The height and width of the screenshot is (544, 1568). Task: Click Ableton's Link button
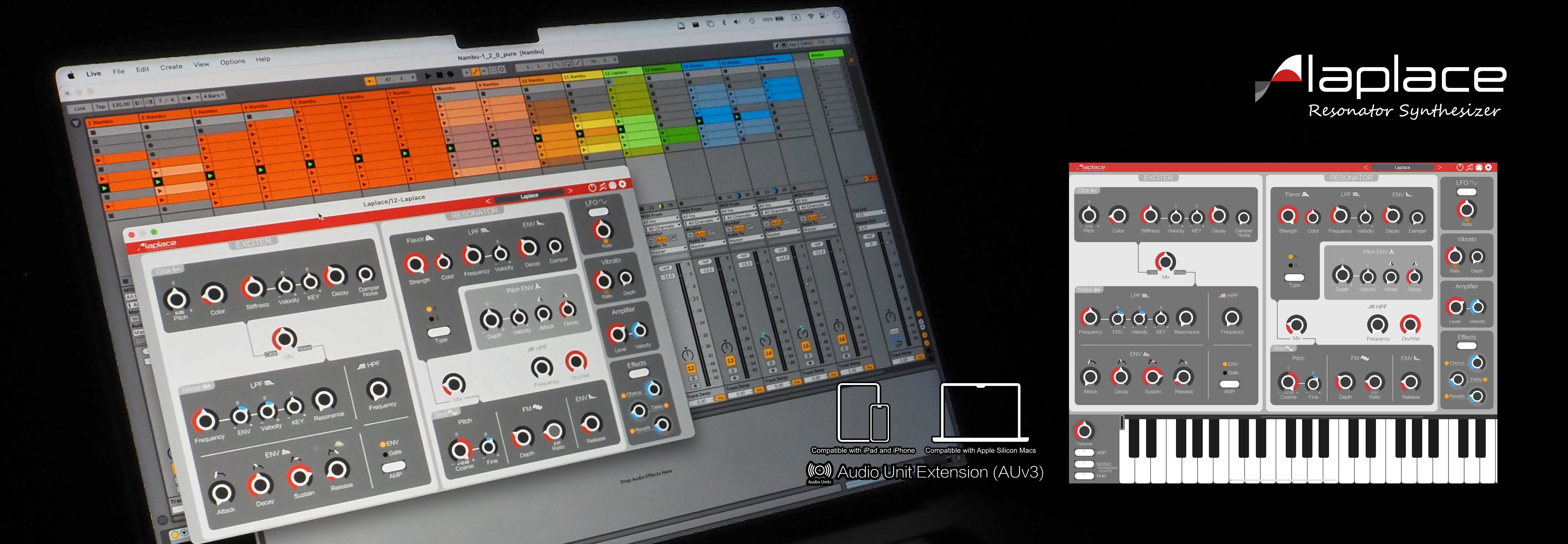coord(80,109)
